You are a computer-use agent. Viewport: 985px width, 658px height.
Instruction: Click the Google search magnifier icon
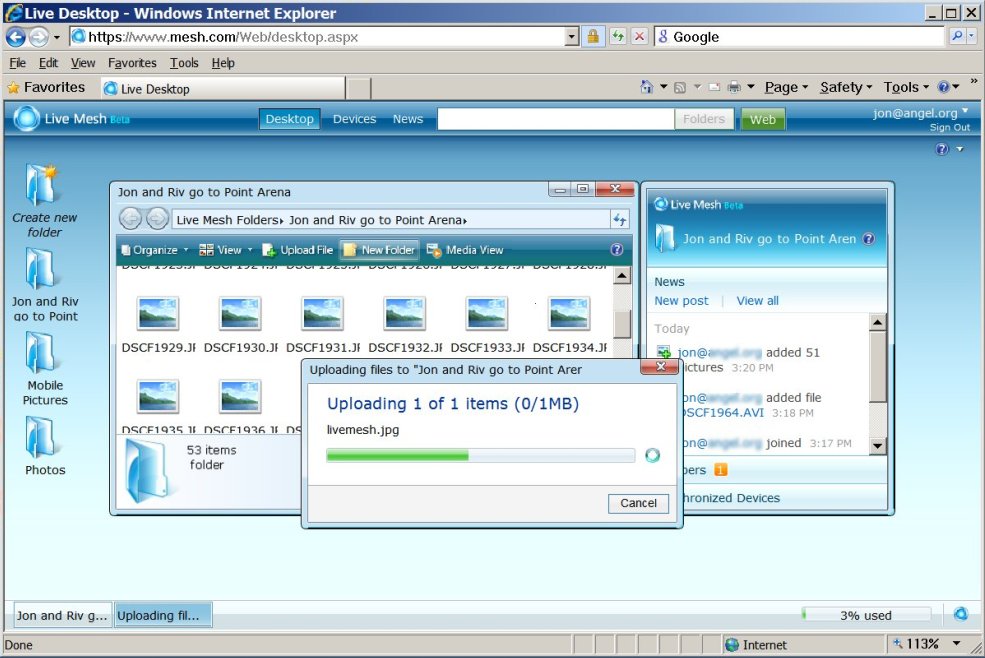[957, 36]
